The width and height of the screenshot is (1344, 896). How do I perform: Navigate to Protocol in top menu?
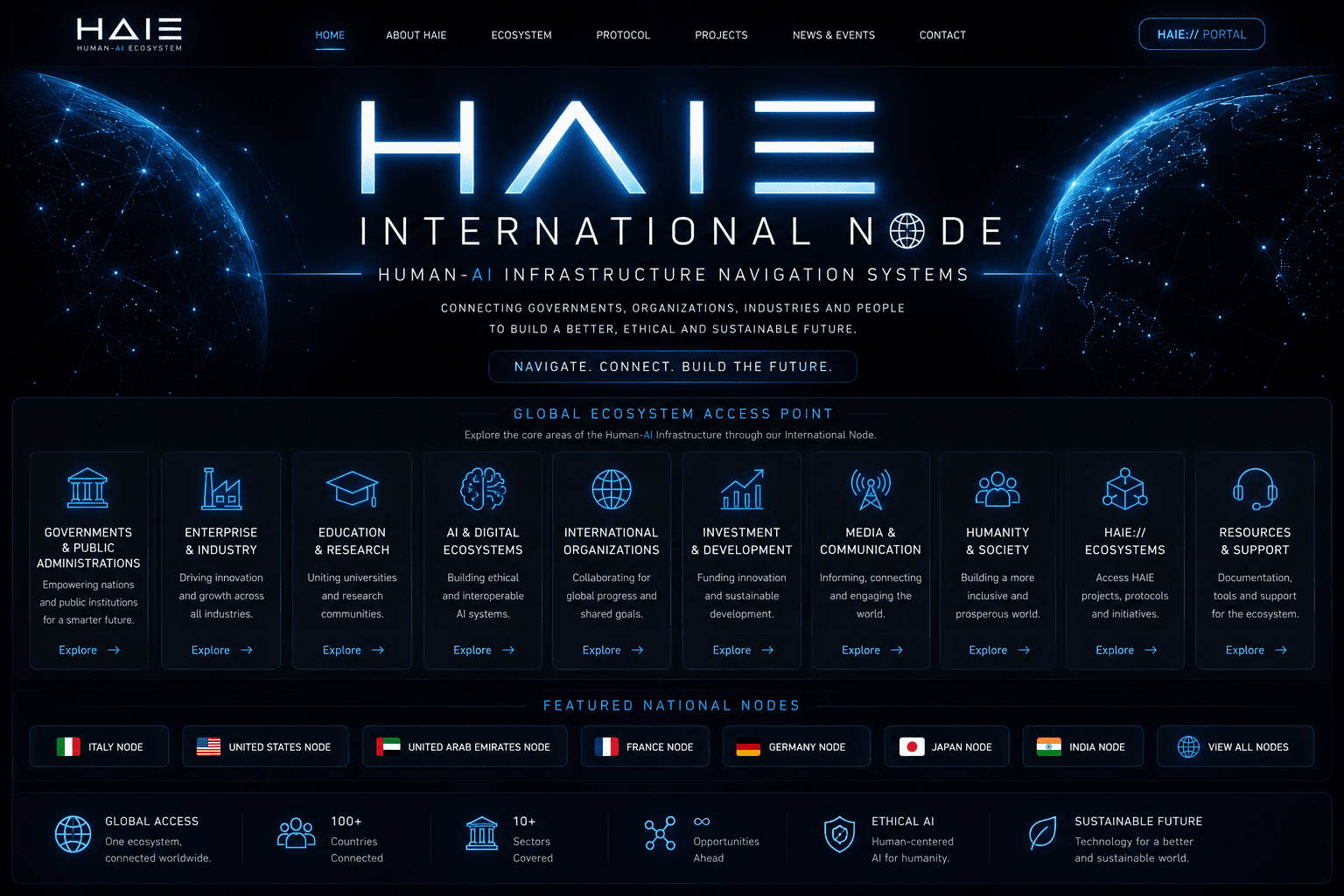click(623, 35)
